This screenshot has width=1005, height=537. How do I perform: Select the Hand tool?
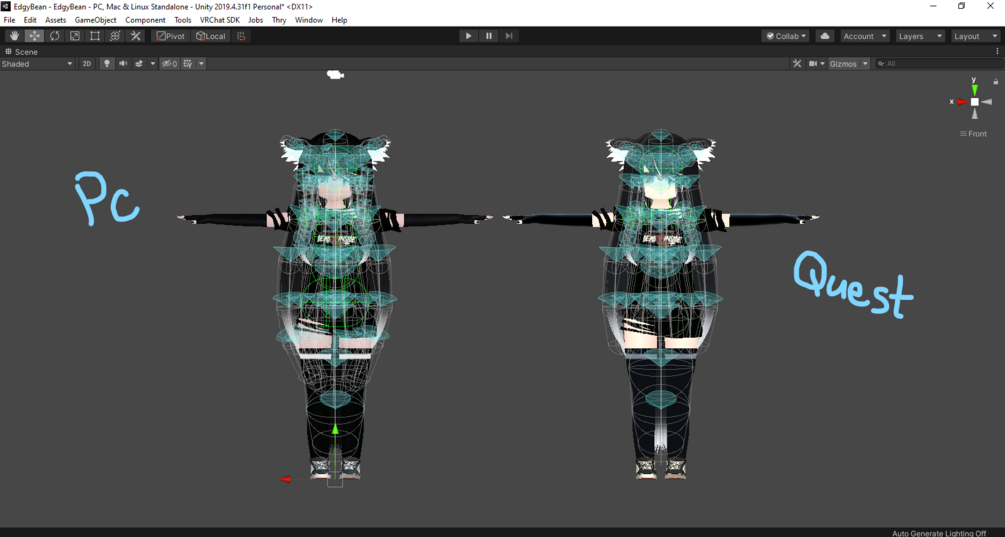click(14, 36)
